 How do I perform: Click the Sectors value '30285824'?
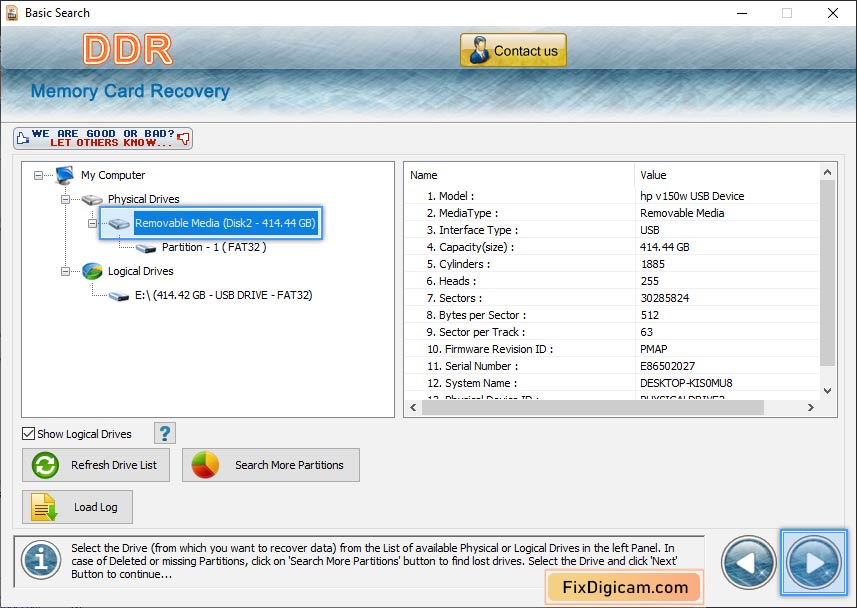pyautogui.click(x=665, y=297)
